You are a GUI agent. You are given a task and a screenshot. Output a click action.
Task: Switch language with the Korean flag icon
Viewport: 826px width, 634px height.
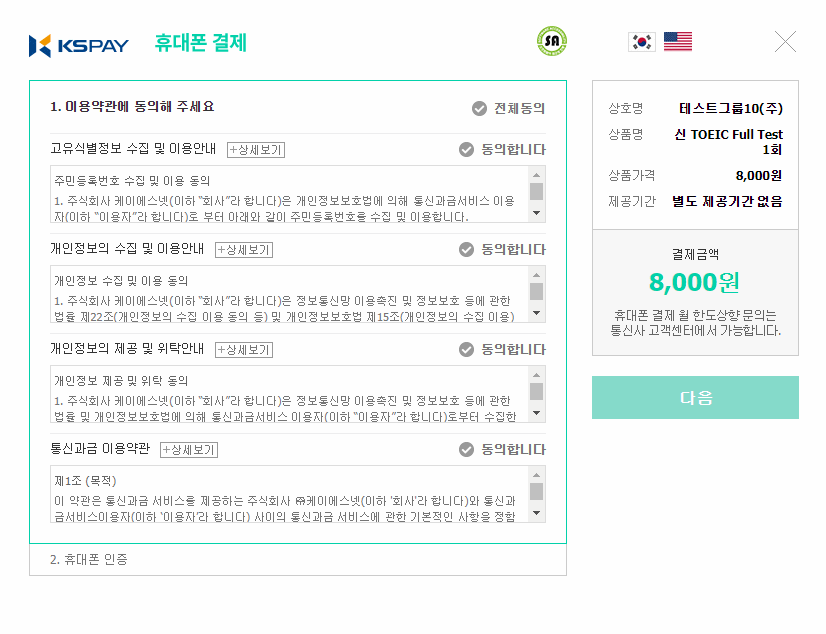pyautogui.click(x=642, y=42)
